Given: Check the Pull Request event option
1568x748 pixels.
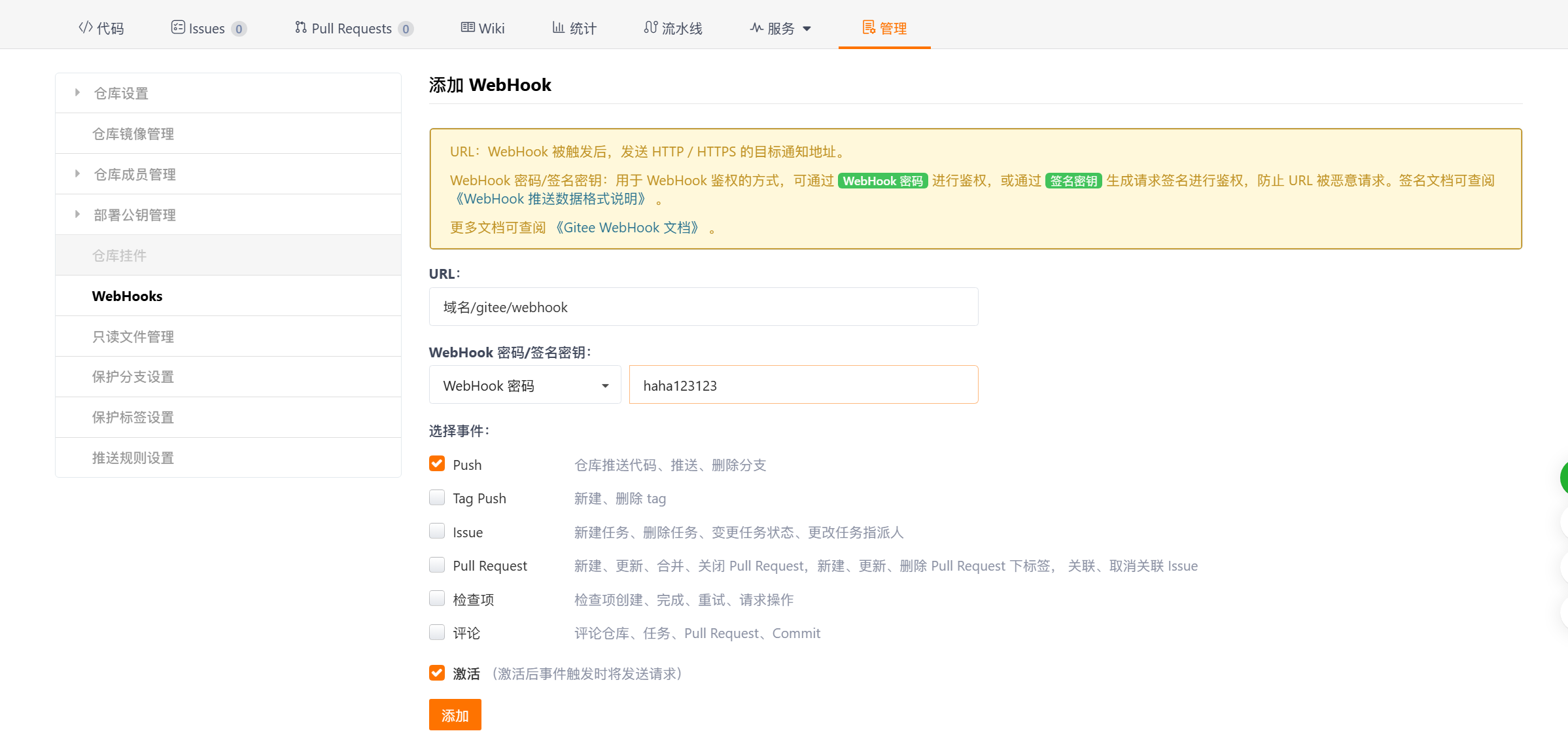Looking at the screenshot, I should click(437, 564).
